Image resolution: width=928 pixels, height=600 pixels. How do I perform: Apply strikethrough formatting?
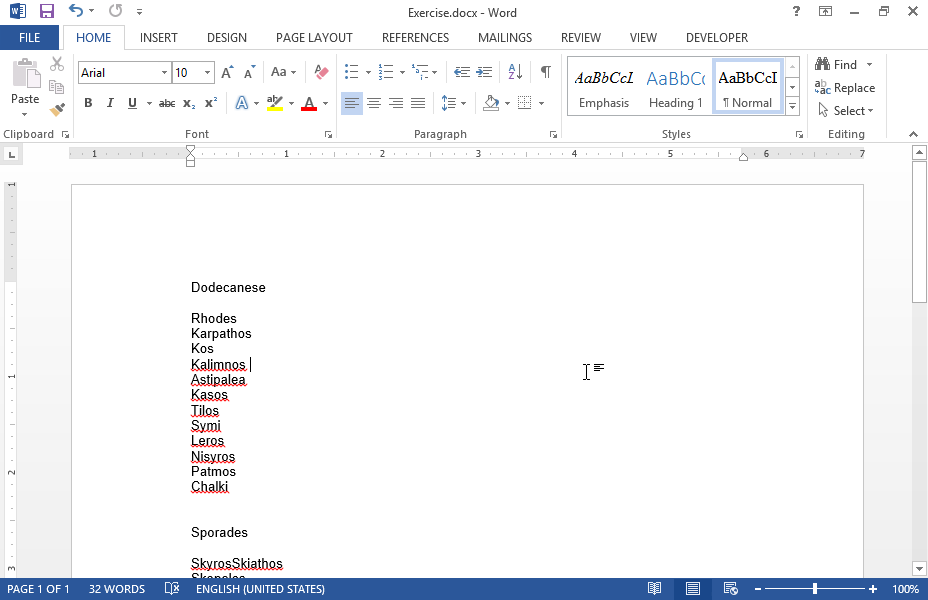pyautogui.click(x=167, y=103)
